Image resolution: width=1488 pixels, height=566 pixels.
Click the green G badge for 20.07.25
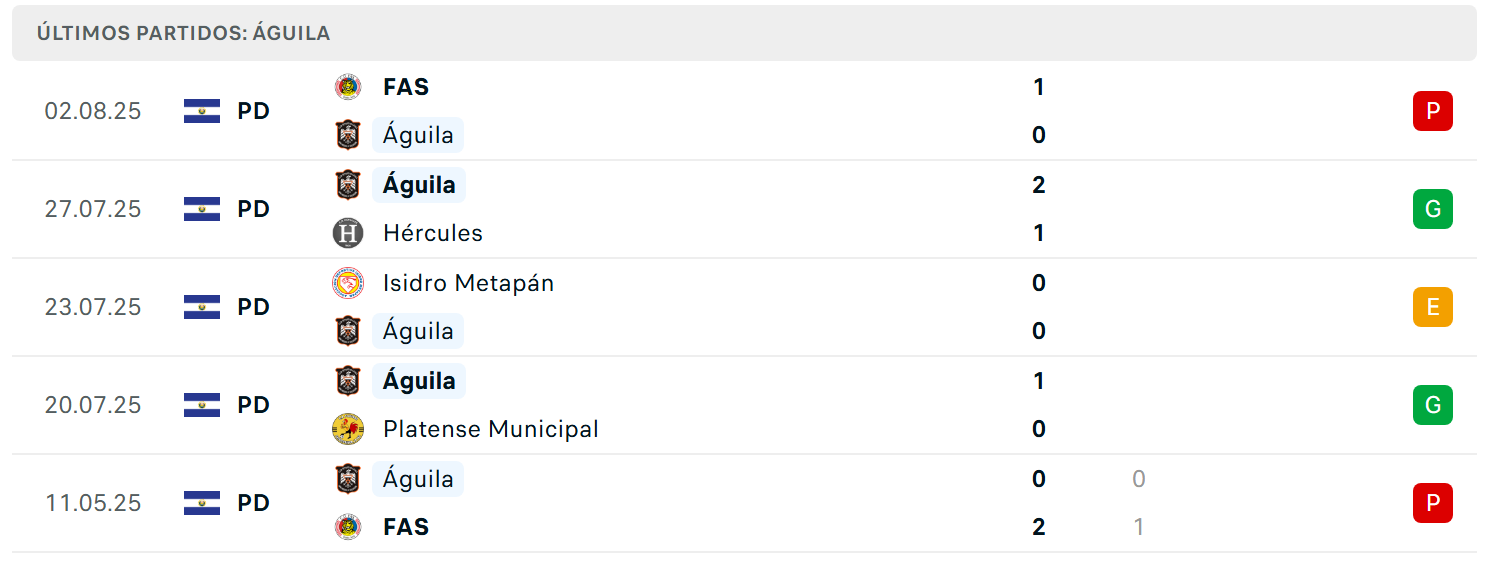[1432, 405]
